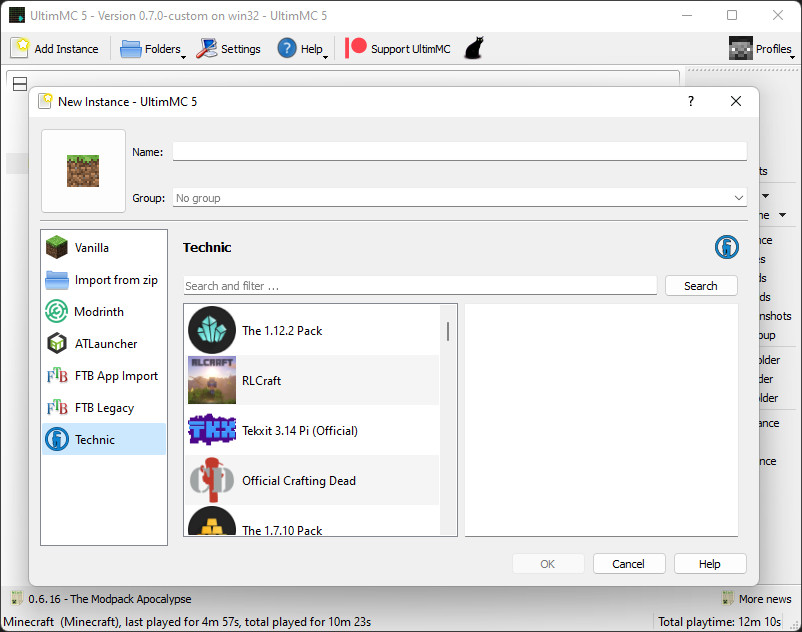This screenshot has width=802, height=632.
Task: Click the grass block instance icon
Action: coord(84,171)
